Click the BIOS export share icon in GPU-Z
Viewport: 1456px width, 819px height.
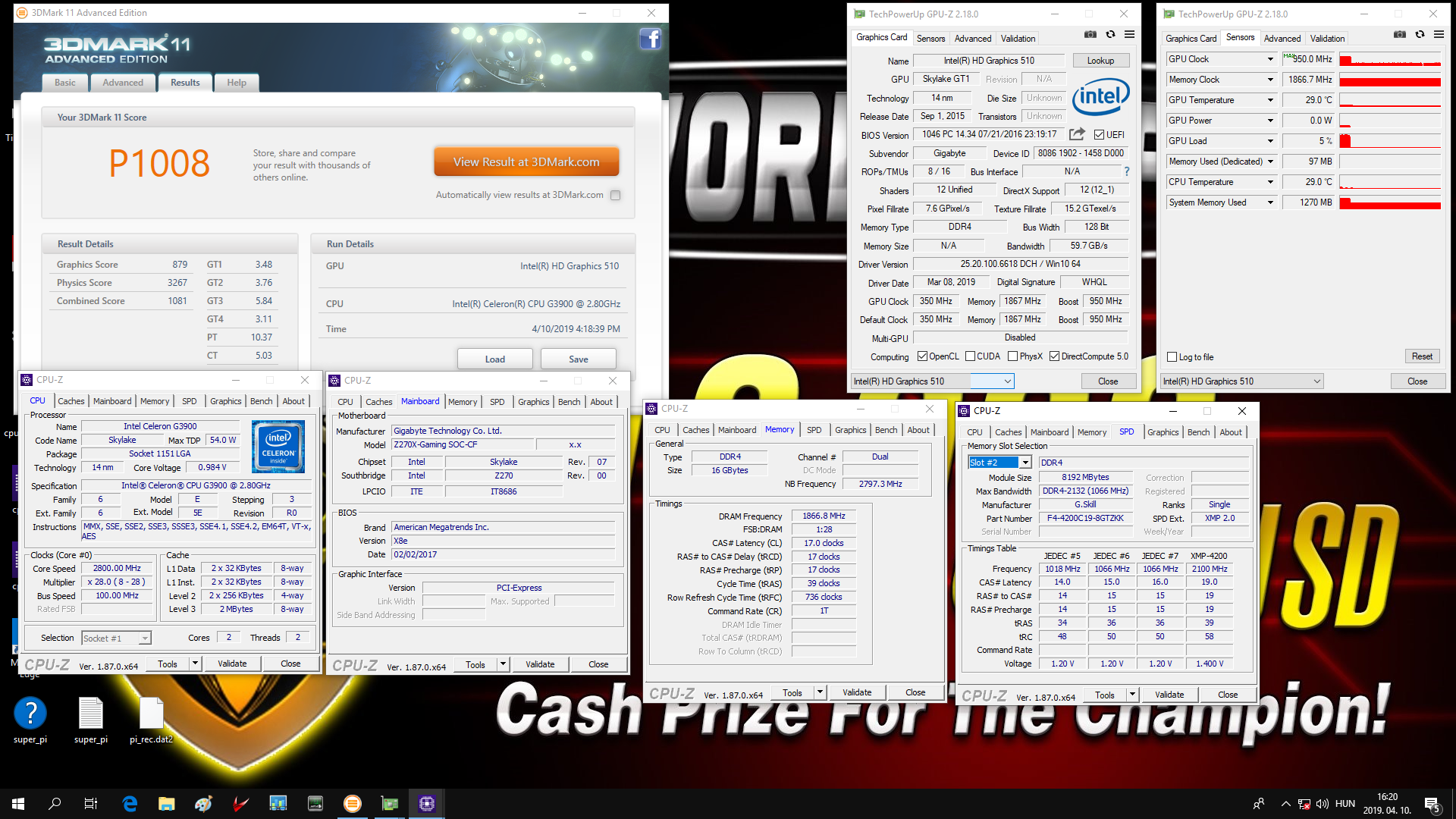click(x=1077, y=134)
